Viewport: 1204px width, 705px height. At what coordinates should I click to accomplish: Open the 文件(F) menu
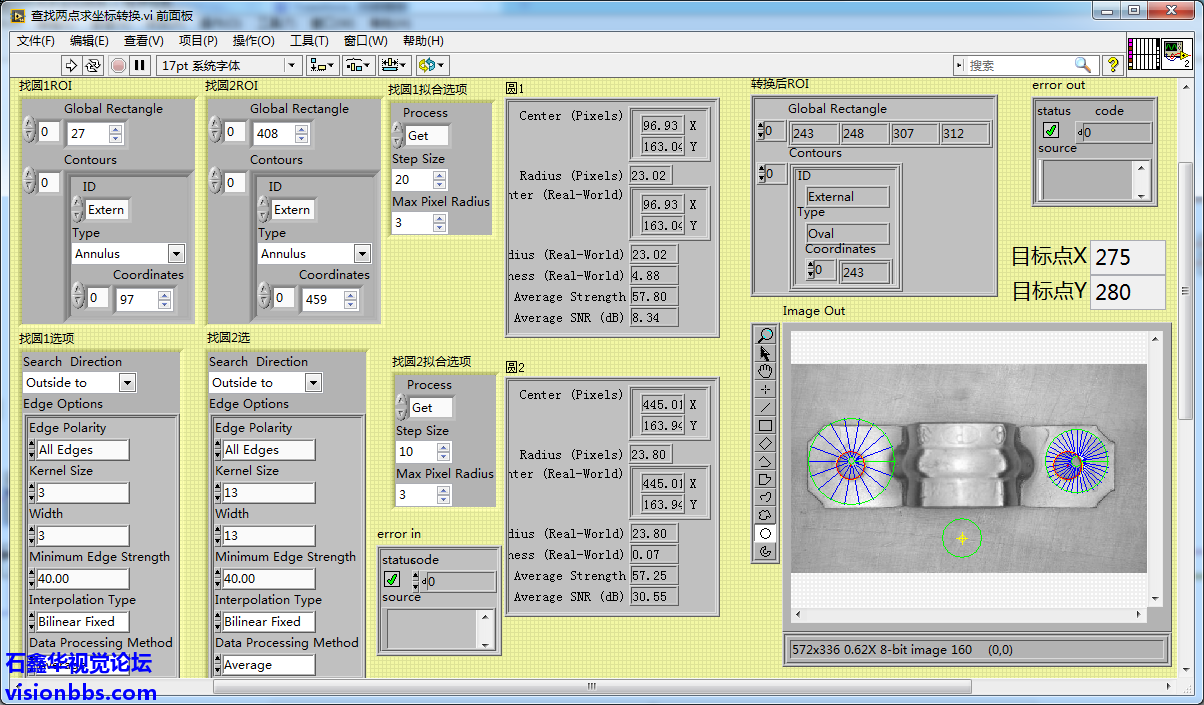click(x=36, y=41)
